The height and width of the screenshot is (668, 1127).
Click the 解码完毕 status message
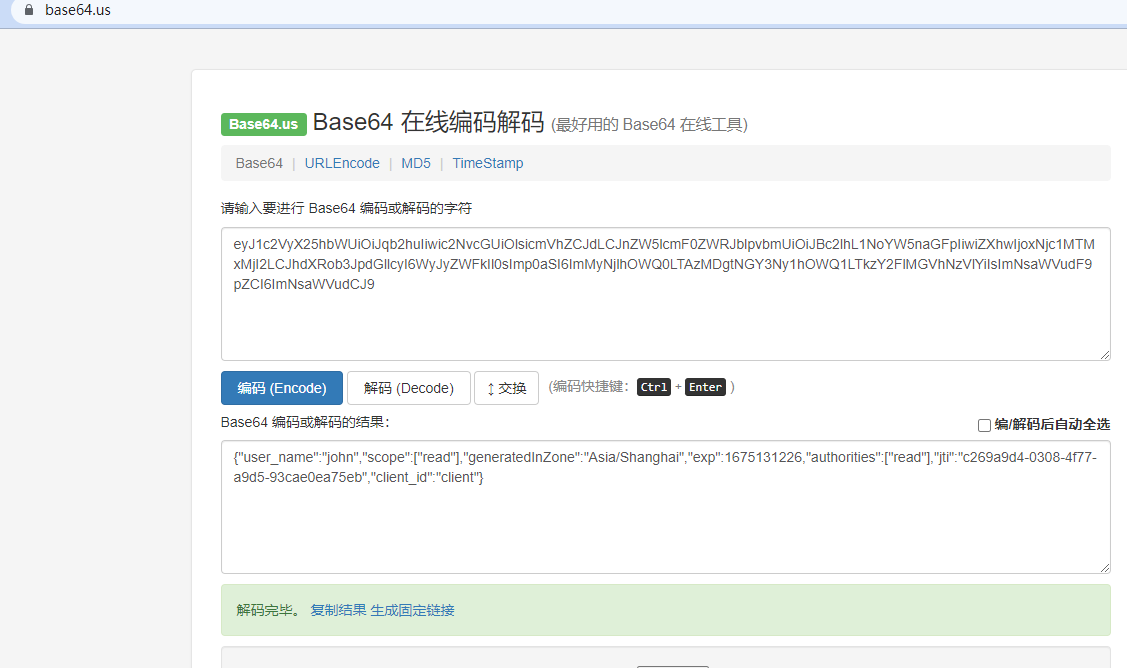(x=270, y=610)
